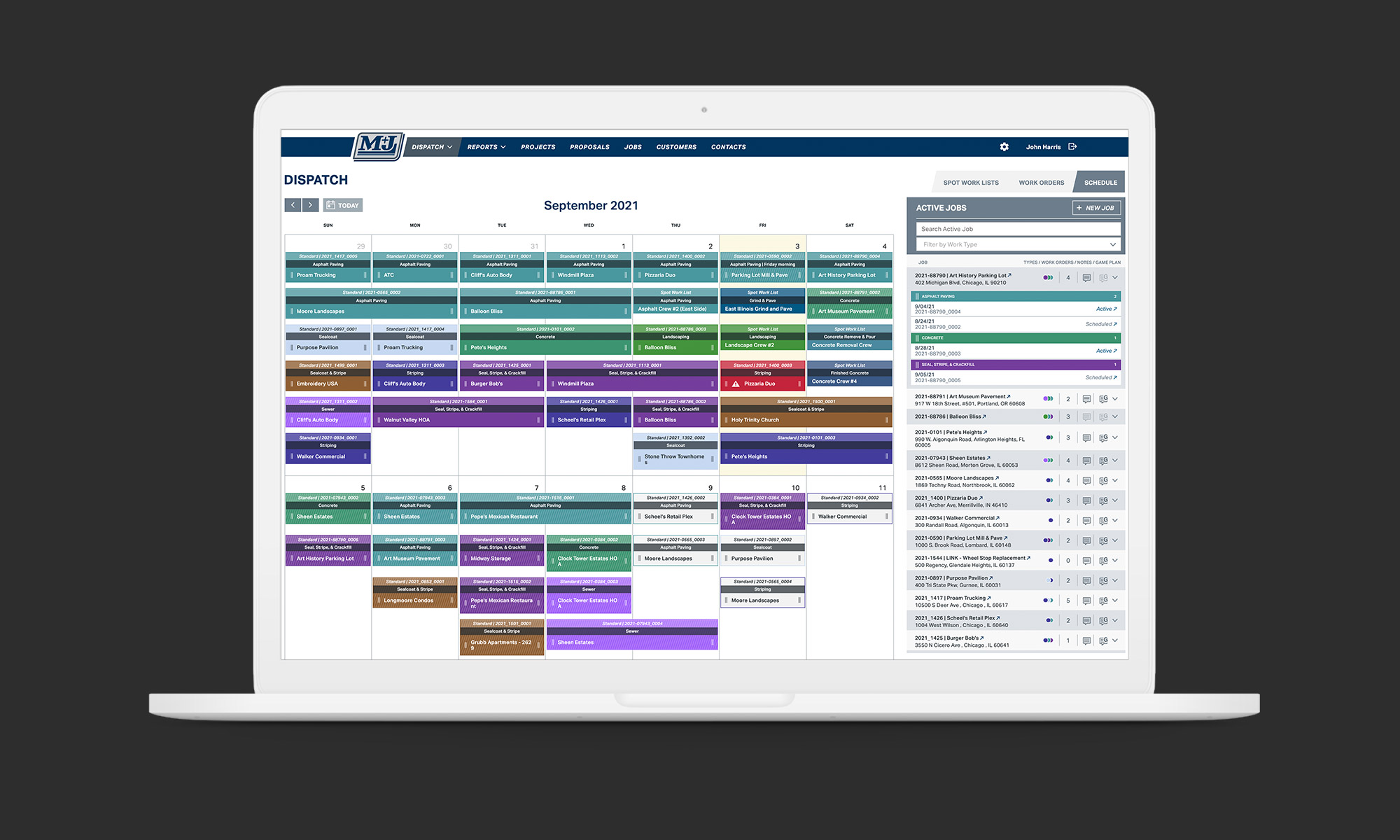Go to previous month with left arrow
This screenshot has height=840, width=1400.
pos(293,205)
